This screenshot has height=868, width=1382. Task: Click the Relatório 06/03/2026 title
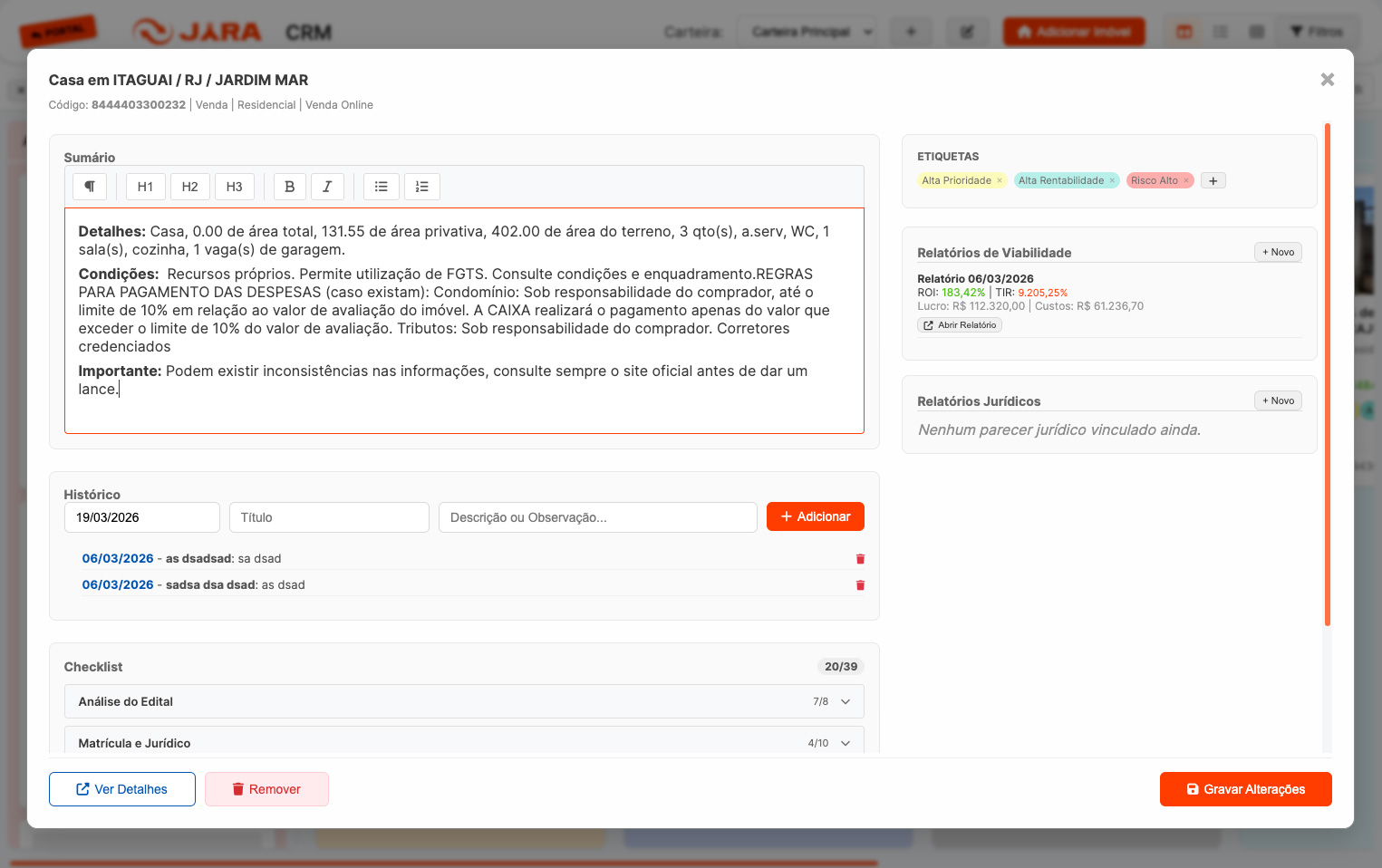coord(975,279)
